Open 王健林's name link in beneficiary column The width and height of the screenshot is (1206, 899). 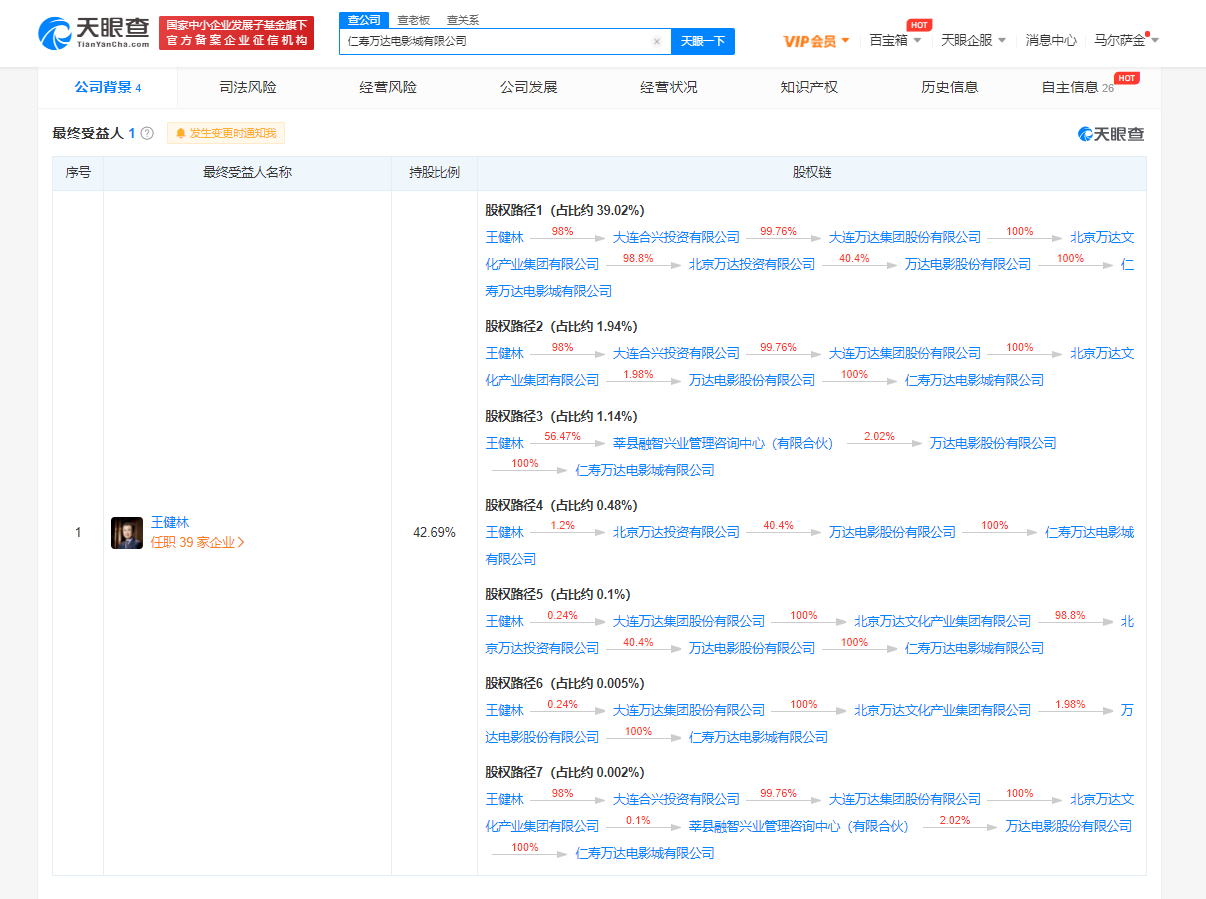[169, 522]
